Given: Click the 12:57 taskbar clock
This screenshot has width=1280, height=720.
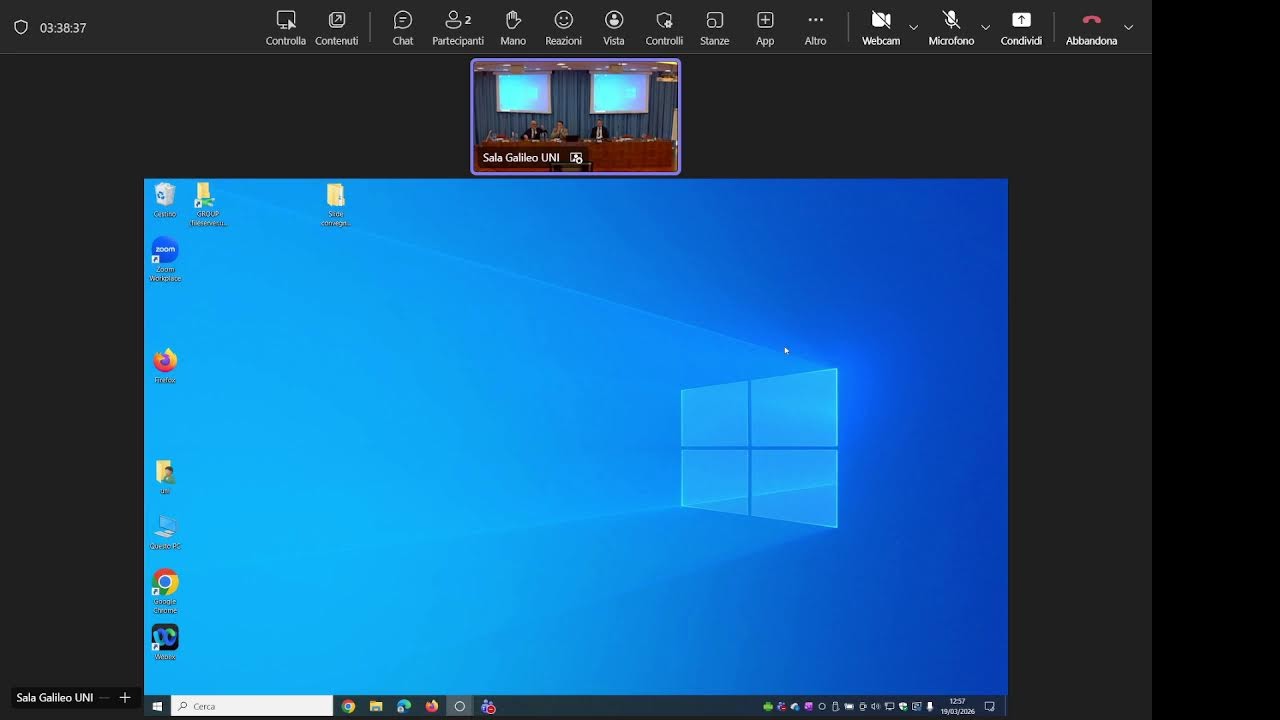Looking at the screenshot, I should coord(957,706).
